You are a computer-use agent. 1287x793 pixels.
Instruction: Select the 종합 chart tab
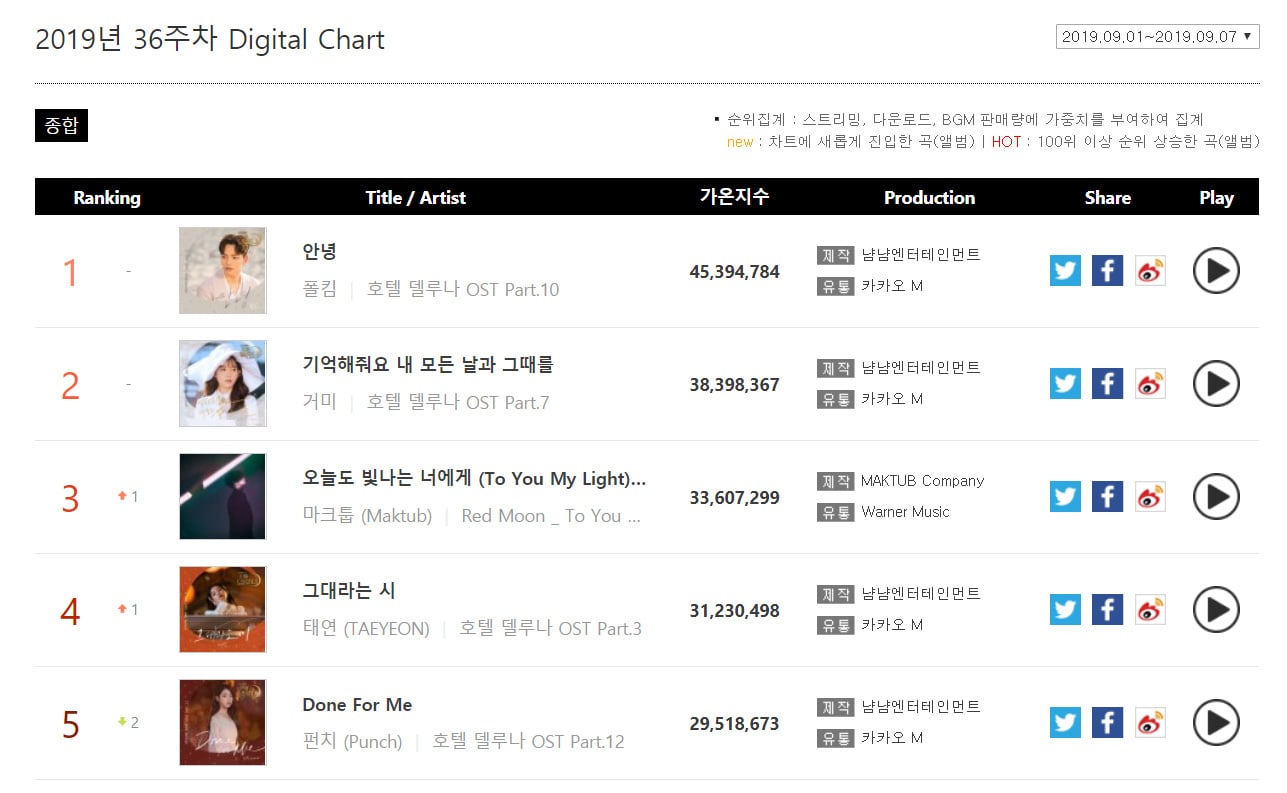61,125
